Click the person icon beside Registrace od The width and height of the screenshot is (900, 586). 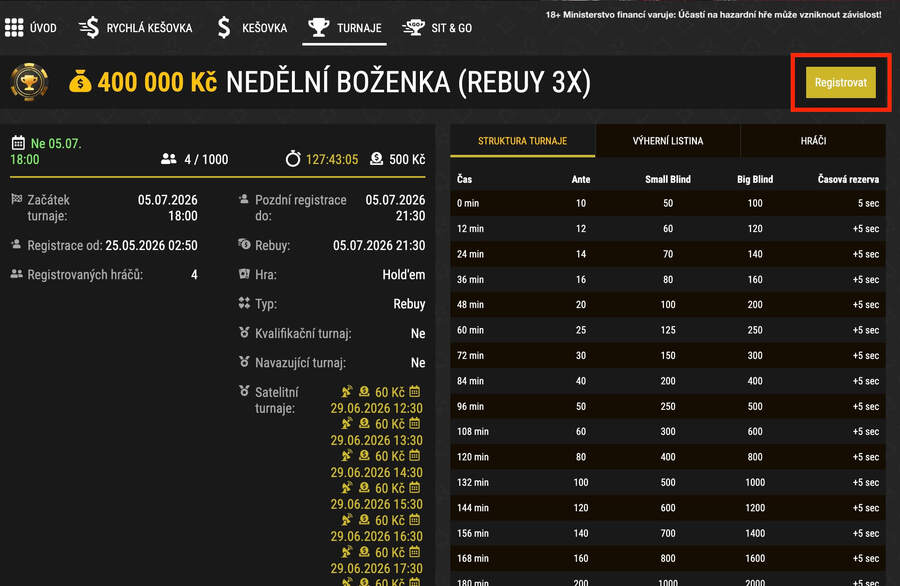point(16,245)
